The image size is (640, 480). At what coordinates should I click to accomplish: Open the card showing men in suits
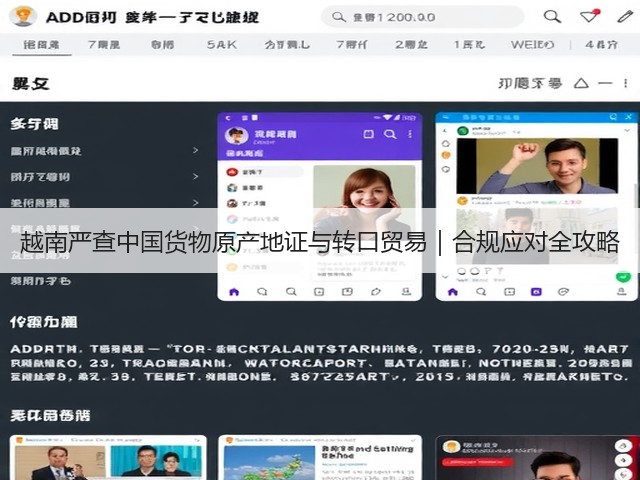click(x=108, y=458)
